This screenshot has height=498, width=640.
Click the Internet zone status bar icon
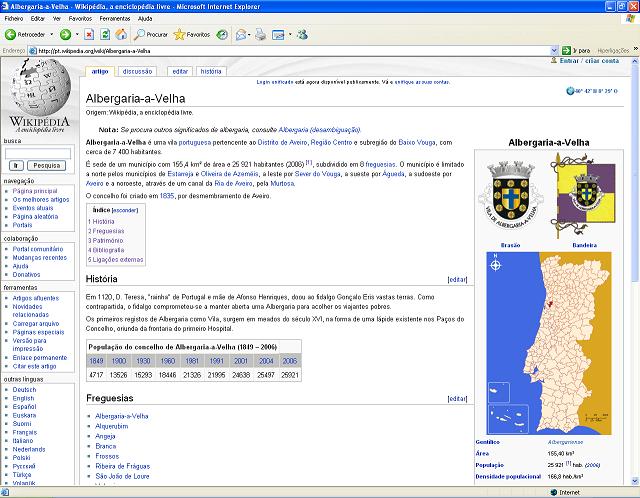pos(553,492)
